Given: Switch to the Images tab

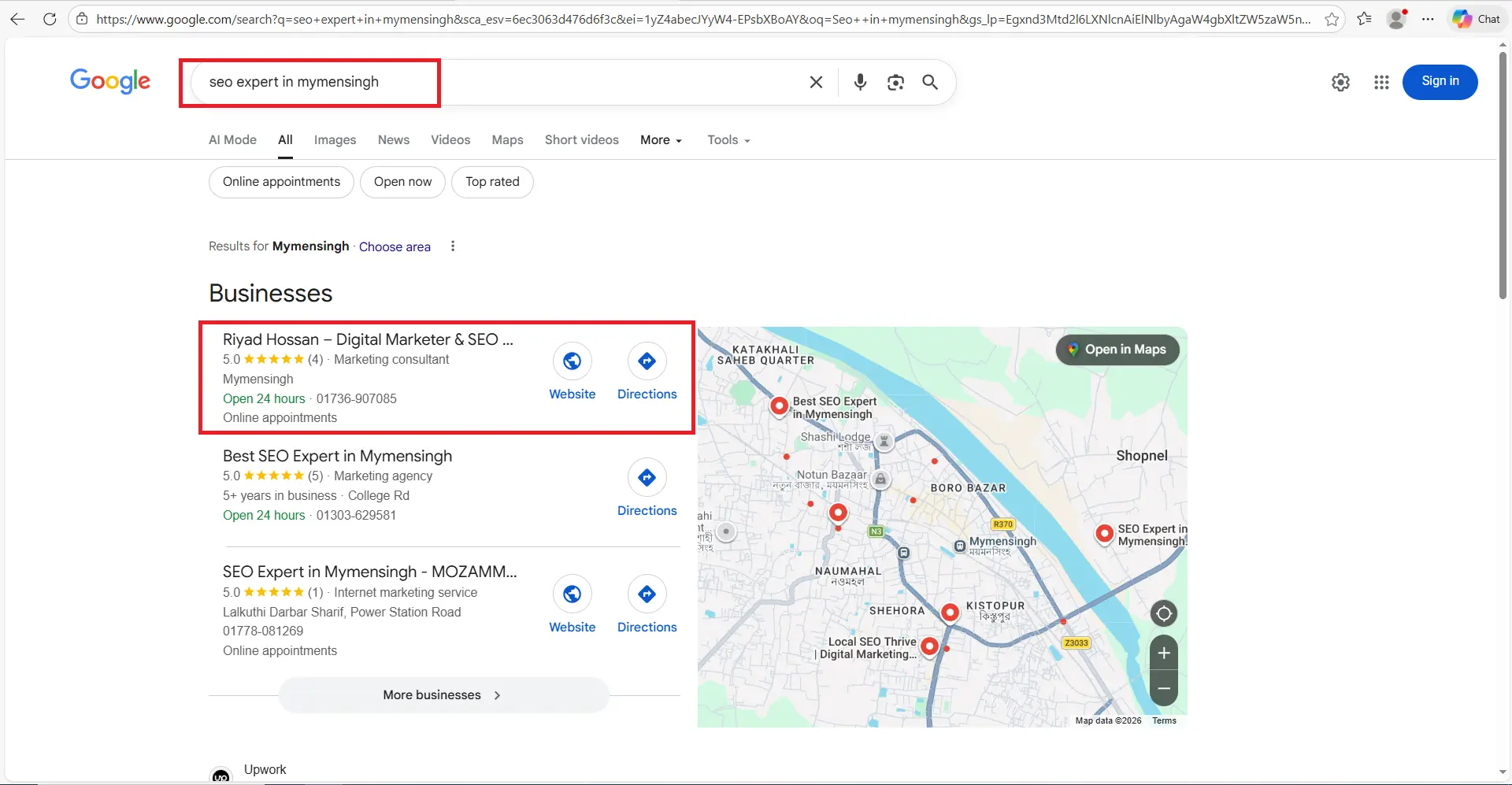Looking at the screenshot, I should (334, 139).
